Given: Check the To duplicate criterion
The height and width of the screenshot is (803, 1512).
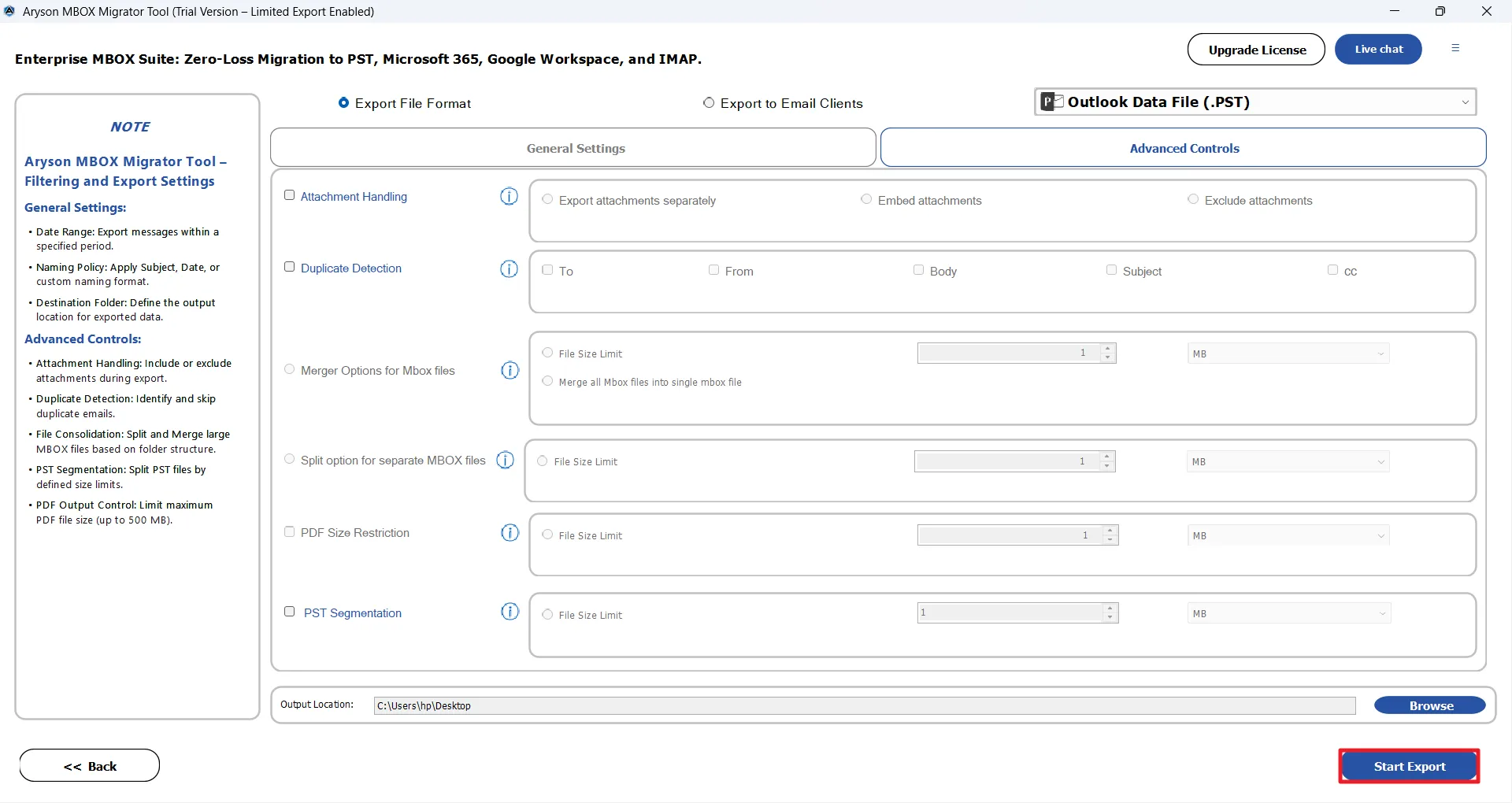Looking at the screenshot, I should click(547, 270).
